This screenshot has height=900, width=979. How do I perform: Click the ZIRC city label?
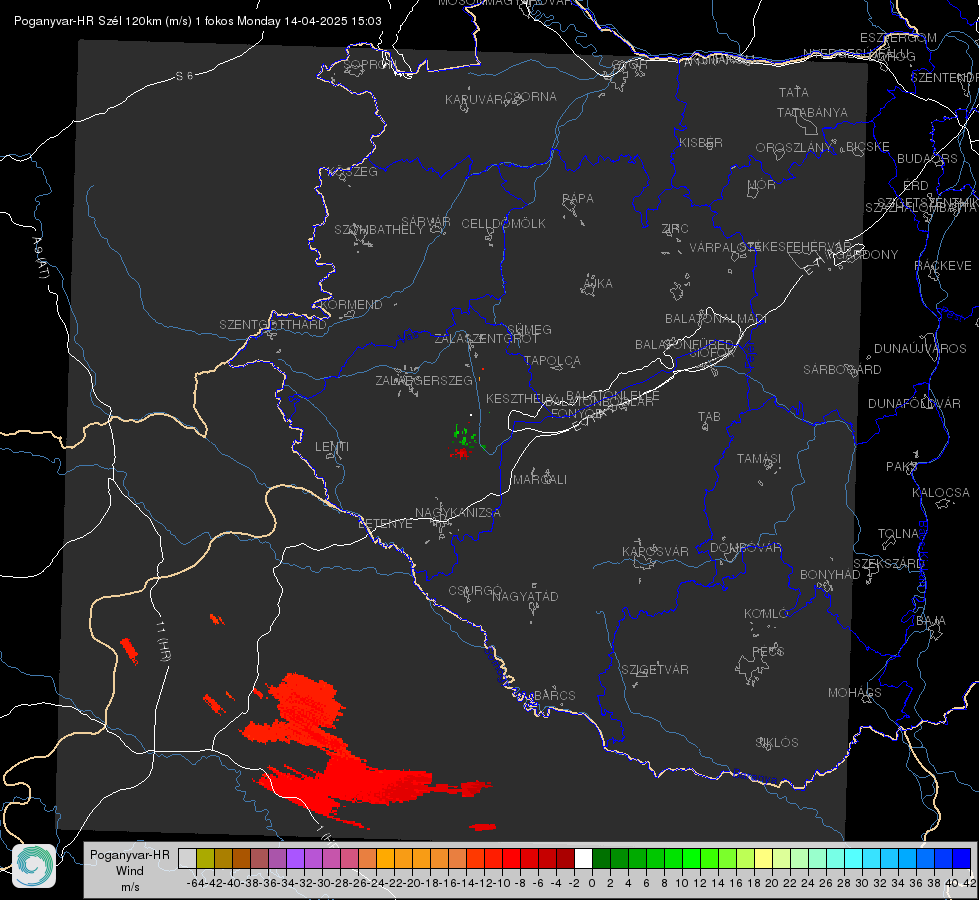pos(675,229)
